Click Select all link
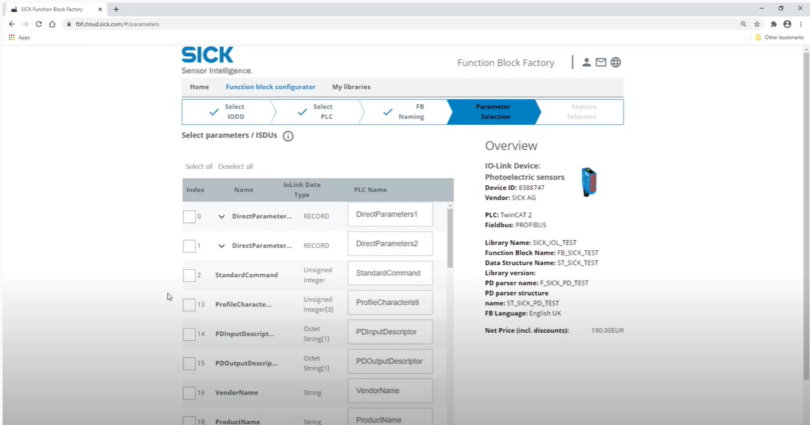The image size is (810, 425). (x=199, y=166)
